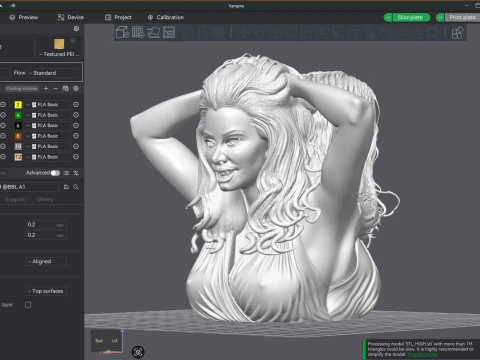Click the black filament 6 color swatch
The width and height of the screenshot is (480, 360).
18,125
